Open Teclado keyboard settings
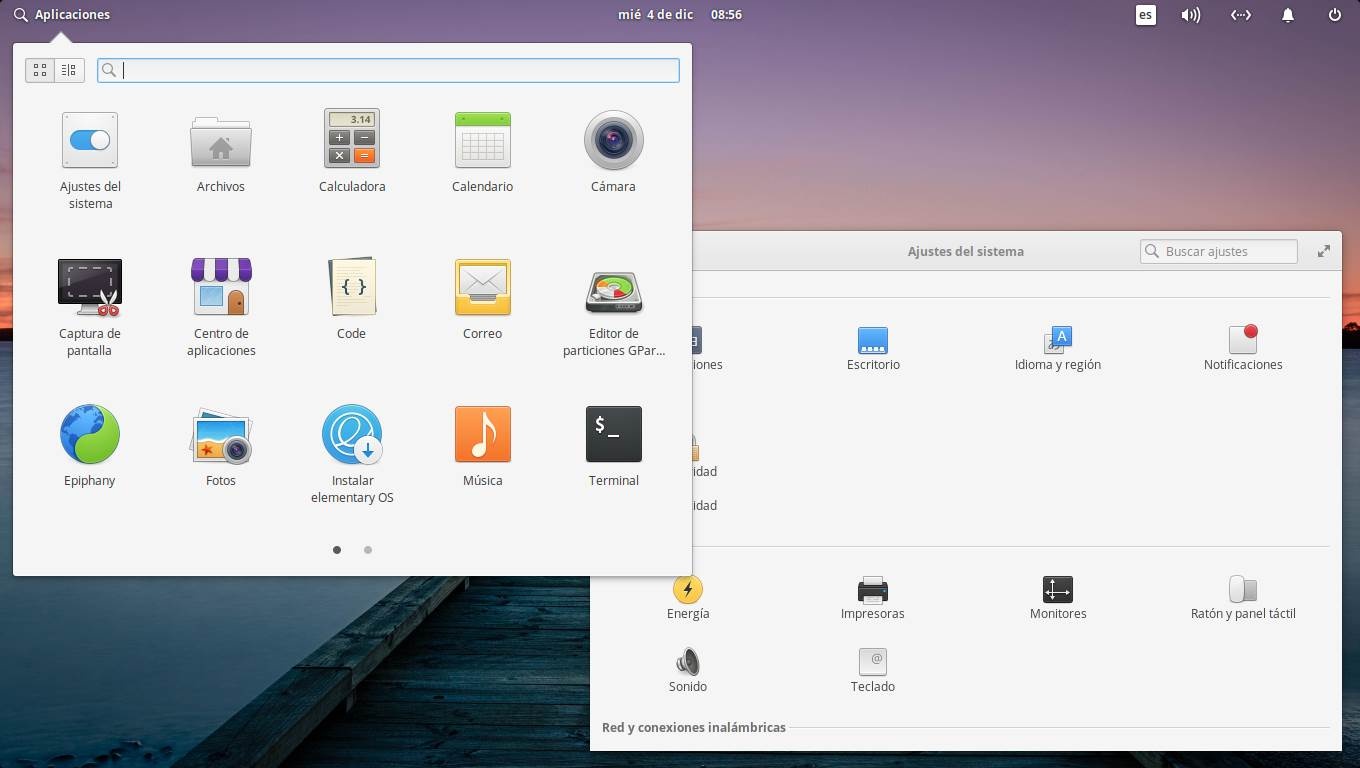Screen dimensions: 1360x768 873,671
